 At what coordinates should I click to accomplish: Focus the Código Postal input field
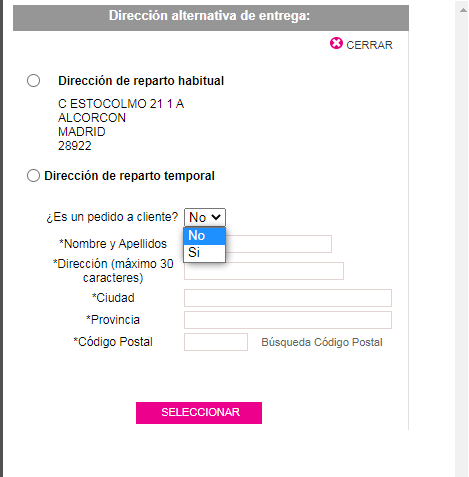coord(216,342)
